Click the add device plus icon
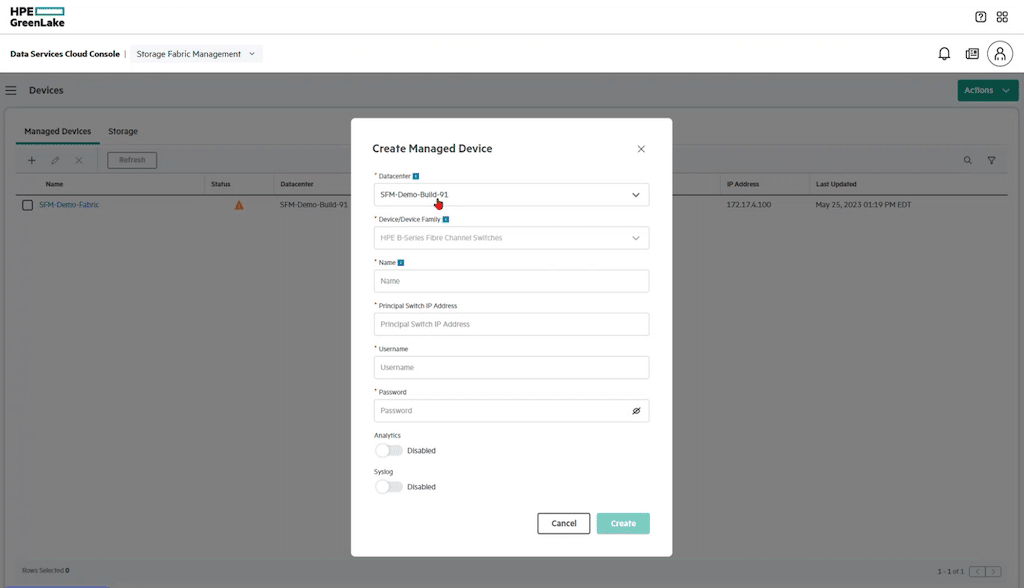This screenshot has width=1024, height=588. tap(31, 160)
